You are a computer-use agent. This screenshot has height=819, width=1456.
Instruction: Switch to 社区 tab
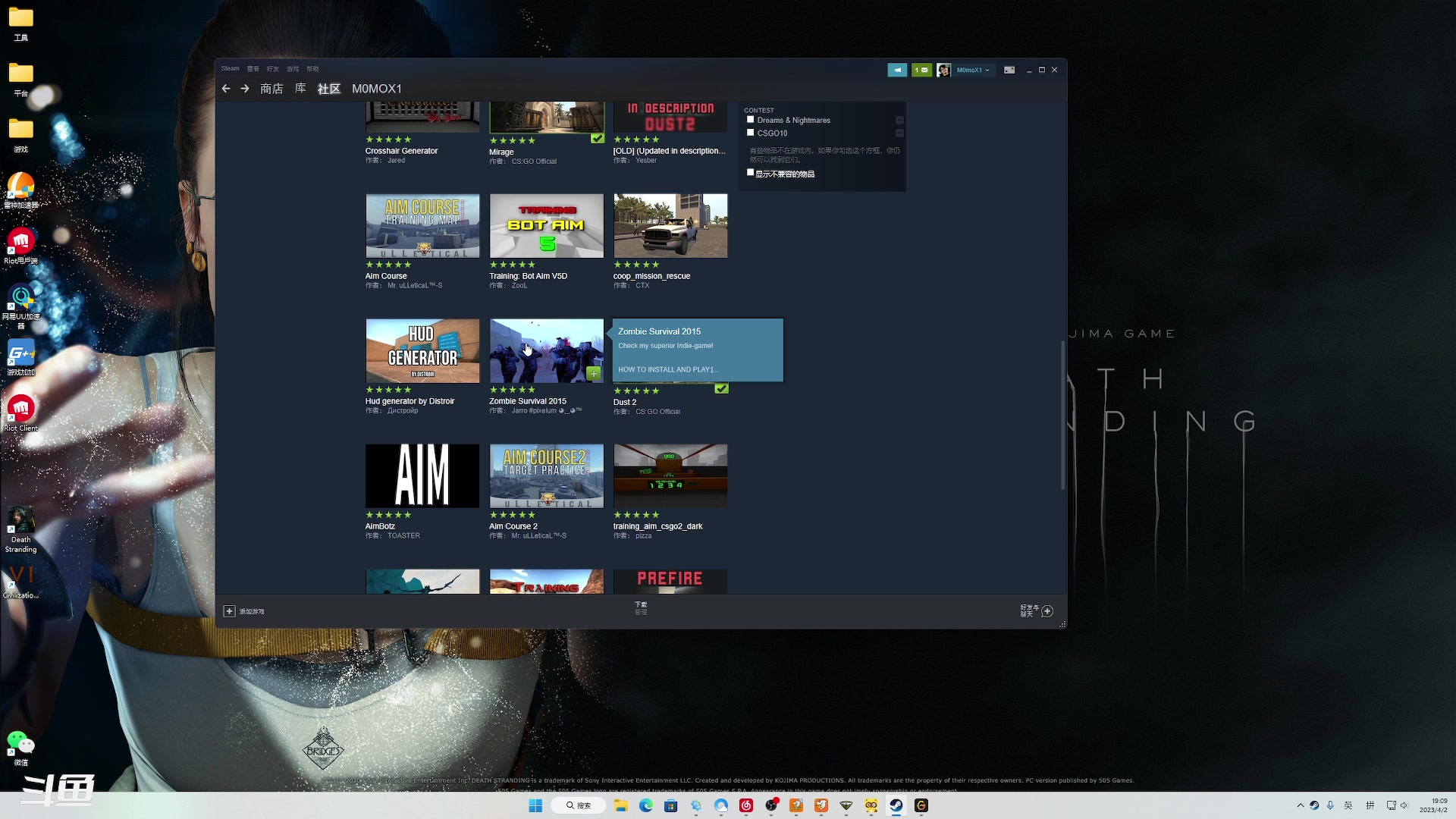click(329, 89)
